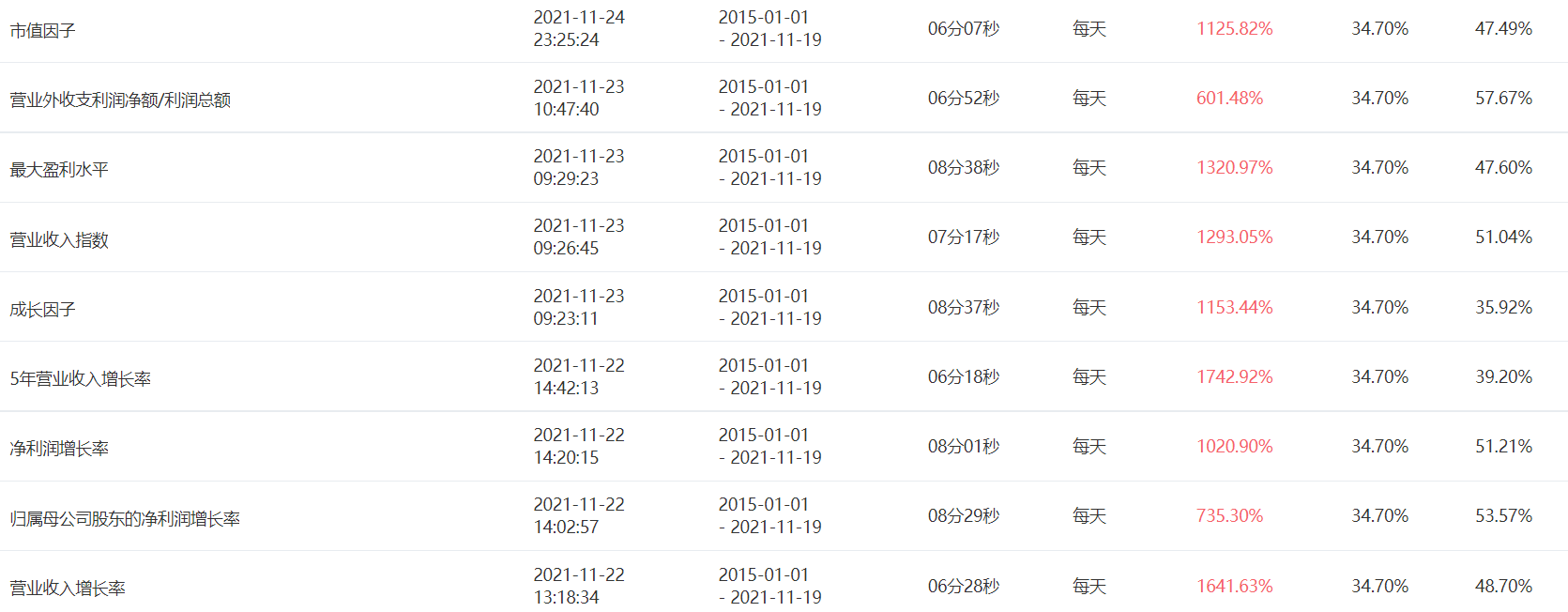Image resolution: width=1568 pixels, height=612 pixels.
Task: Select the 35.92% percentage cell
Action: (1503, 308)
